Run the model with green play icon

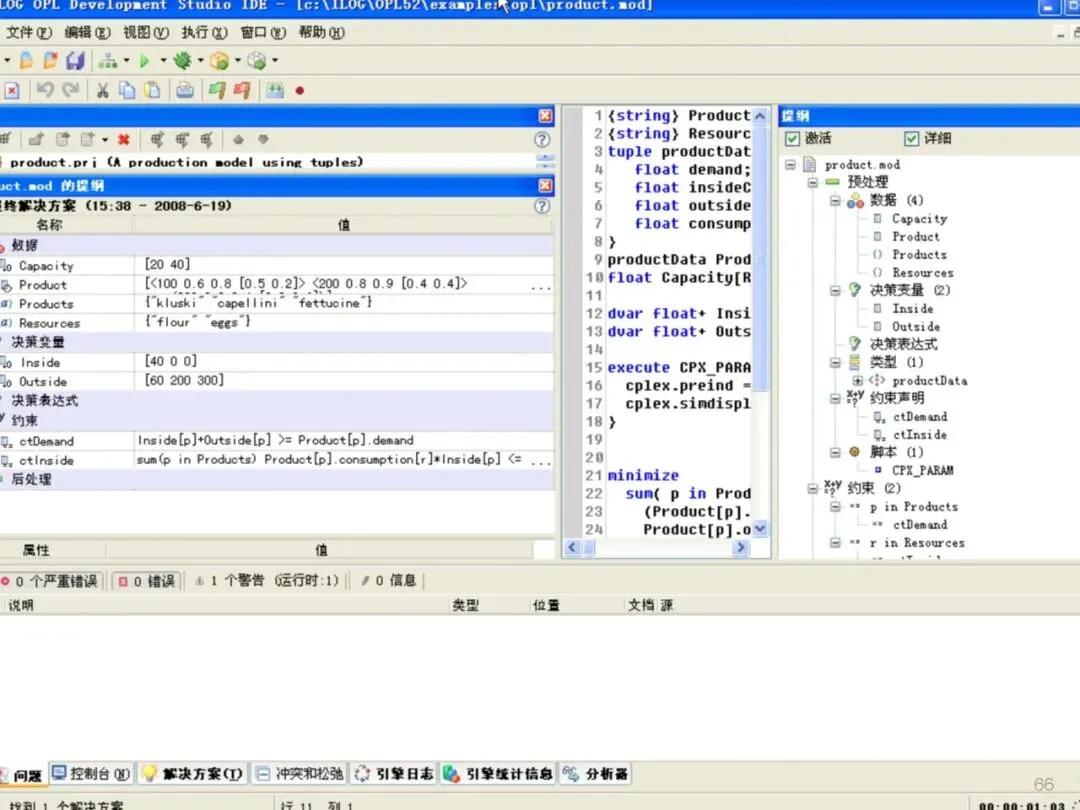click(x=145, y=61)
